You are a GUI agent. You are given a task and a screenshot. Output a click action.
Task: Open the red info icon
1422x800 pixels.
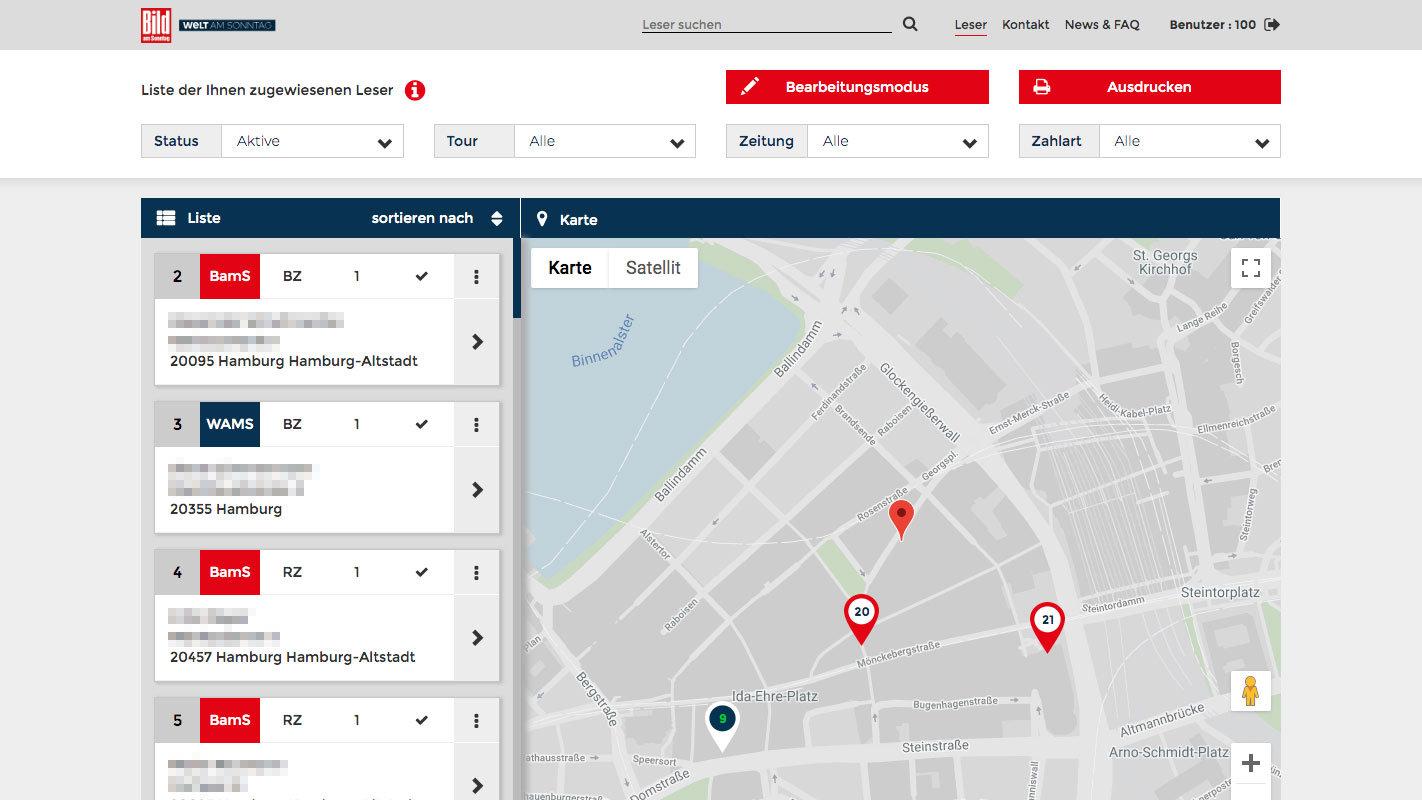[x=415, y=90]
